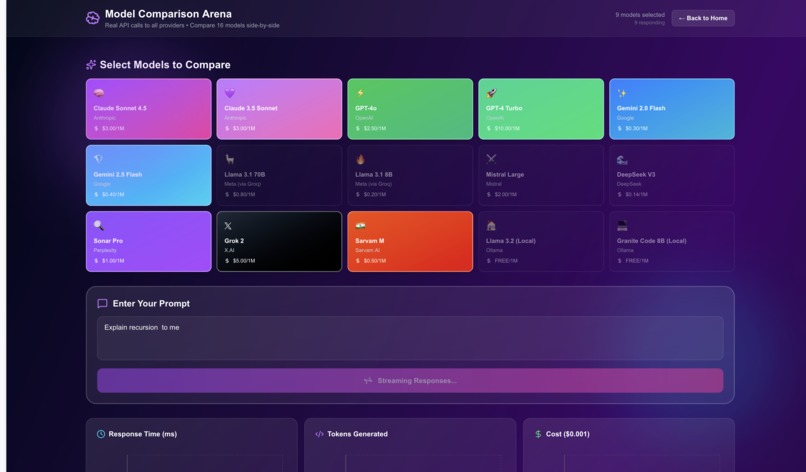Click the clock icon beside Response Time
Image resolution: width=806 pixels, height=472 pixels.
101,434
